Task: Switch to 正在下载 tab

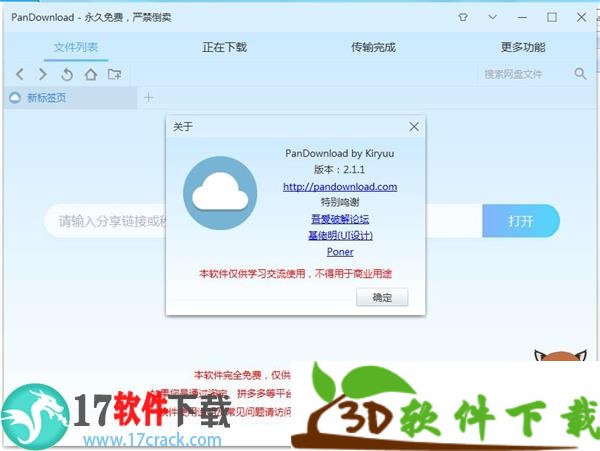Action: 225,47
